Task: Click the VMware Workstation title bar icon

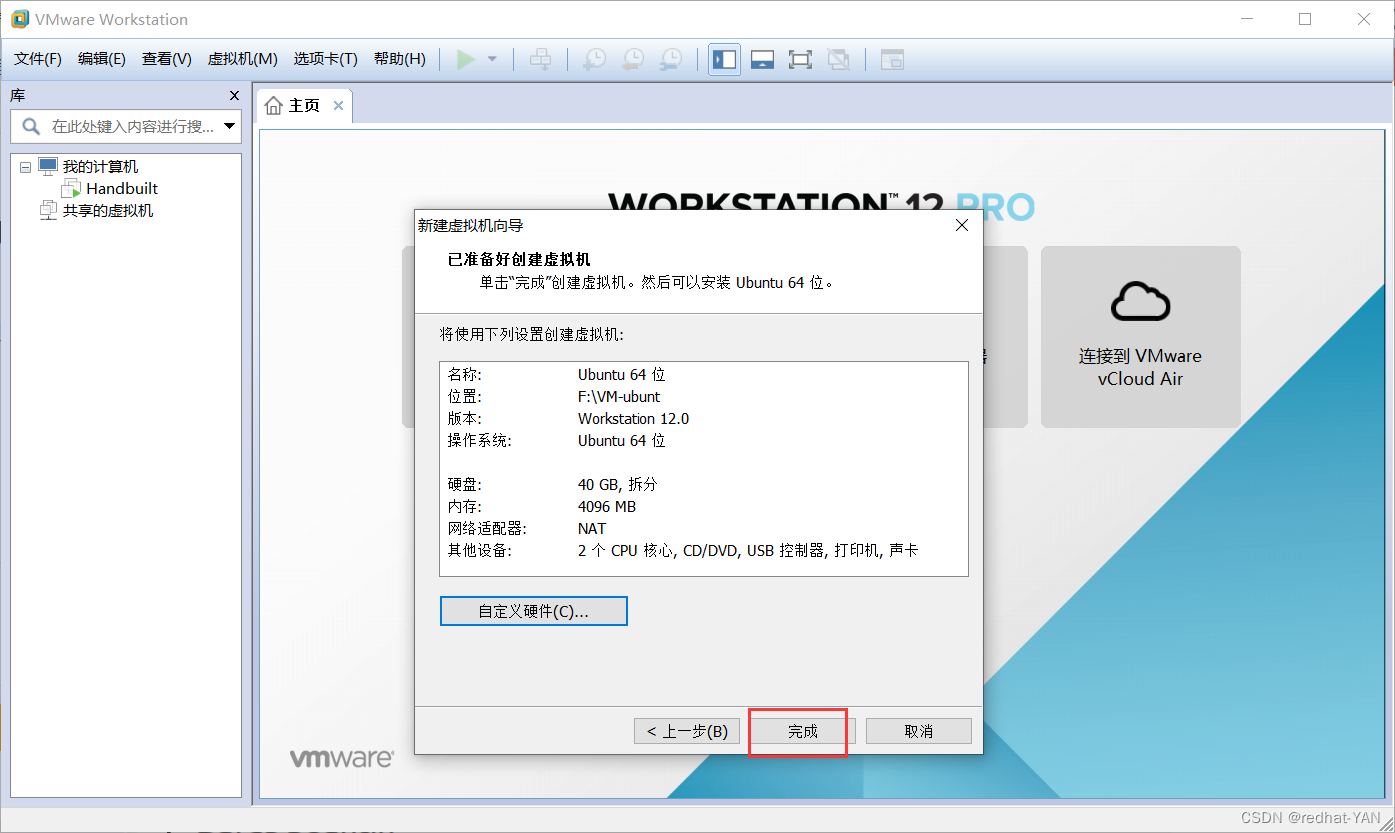Action: click(19, 19)
